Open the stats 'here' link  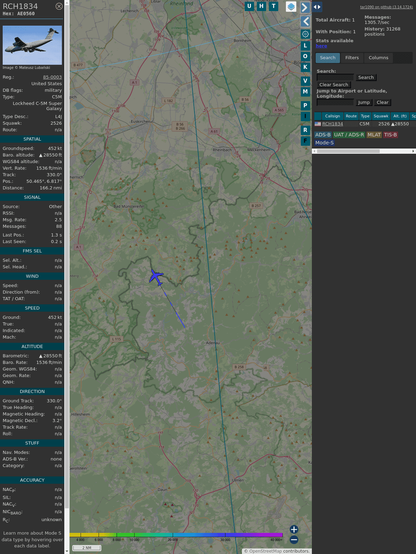(x=321, y=46)
